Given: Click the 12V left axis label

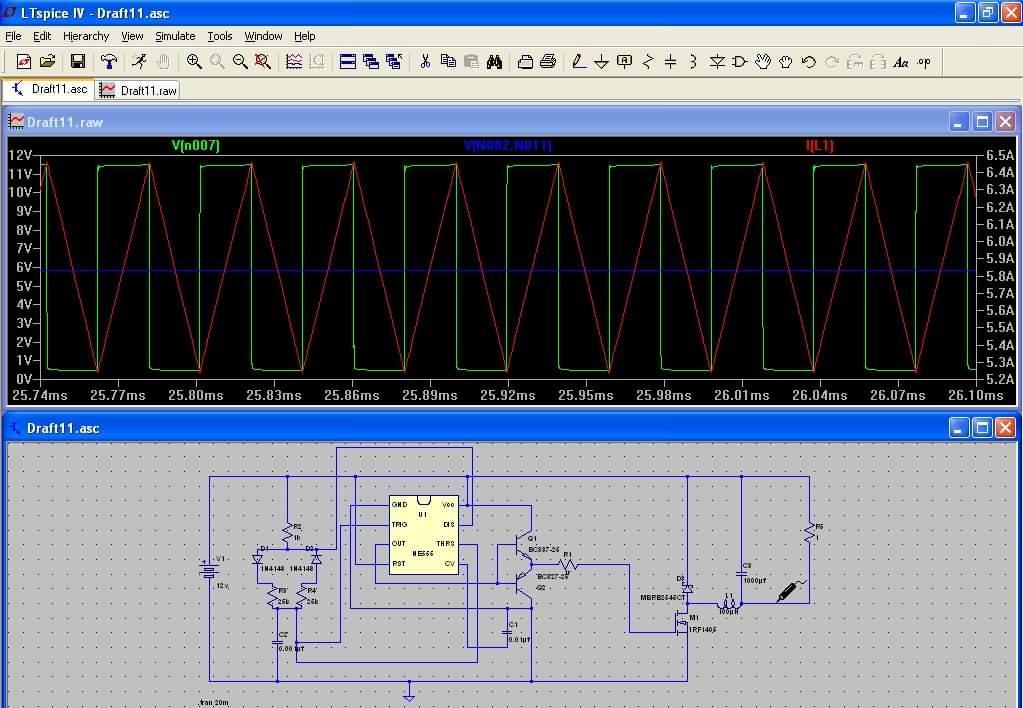Looking at the screenshot, I should 20,155.
